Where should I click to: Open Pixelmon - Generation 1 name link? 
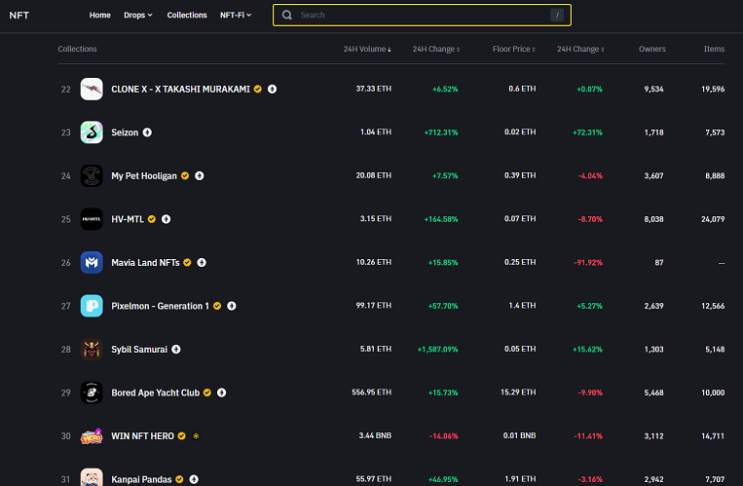pyautogui.click(x=160, y=306)
